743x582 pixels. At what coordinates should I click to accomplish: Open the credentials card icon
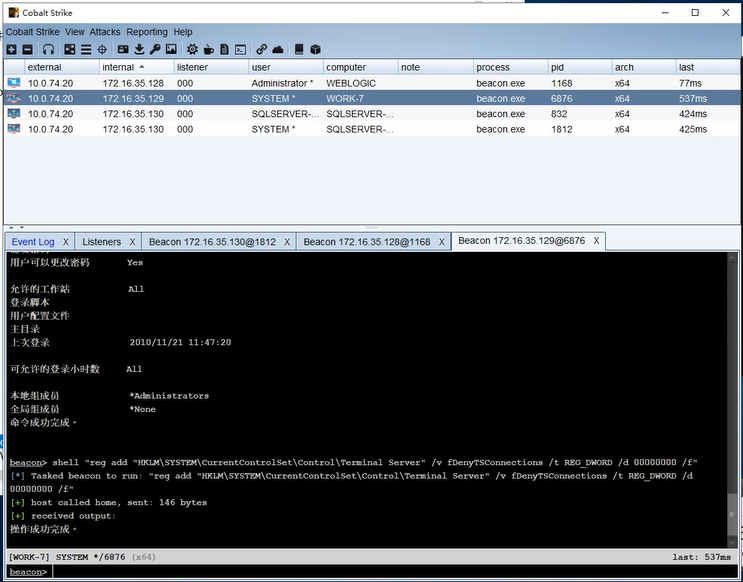(123, 49)
